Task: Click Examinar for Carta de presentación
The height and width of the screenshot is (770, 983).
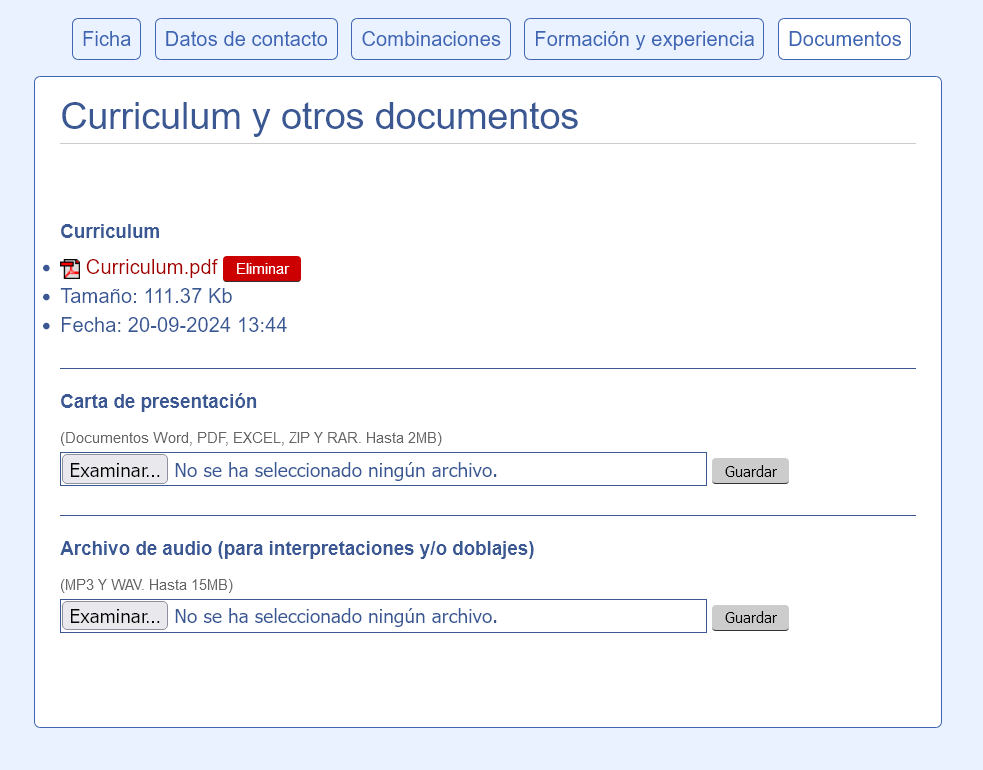Action: point(115,470)
